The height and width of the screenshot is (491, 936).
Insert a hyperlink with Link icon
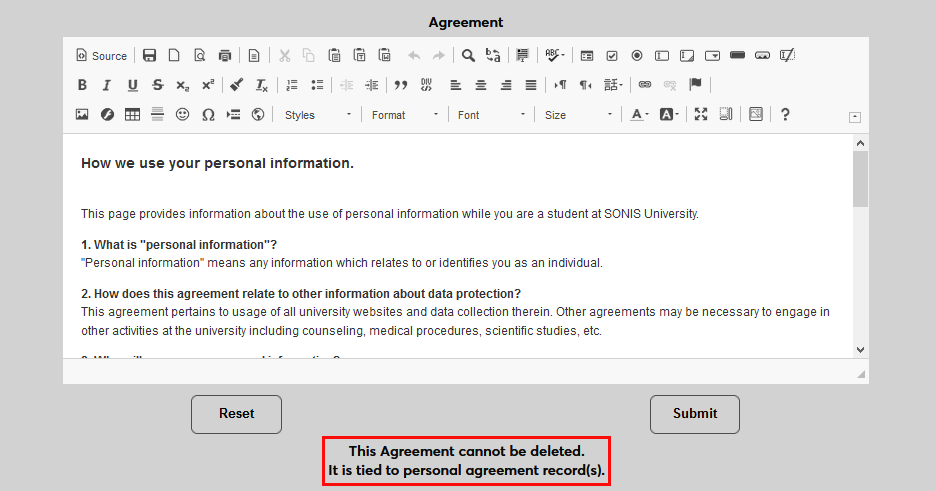[645, 85]
